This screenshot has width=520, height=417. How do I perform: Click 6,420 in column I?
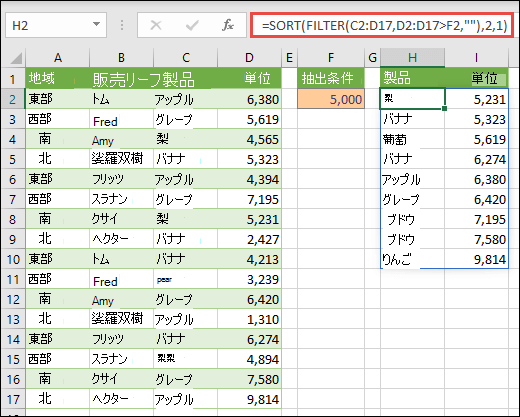click(x=476, y=199)
